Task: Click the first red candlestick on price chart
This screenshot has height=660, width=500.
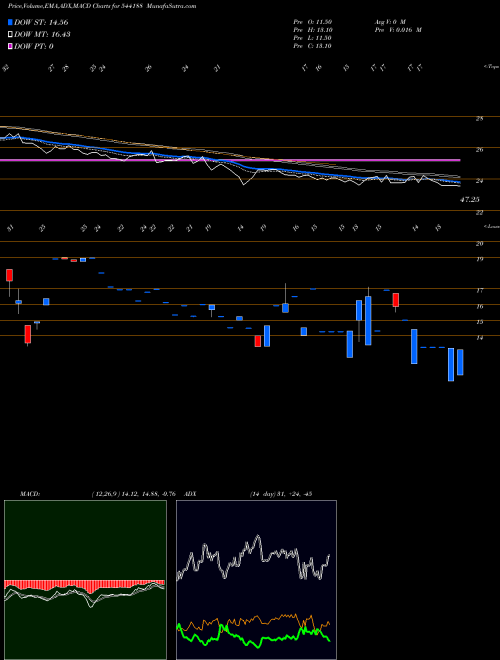Action: click(x=9, y=275)
